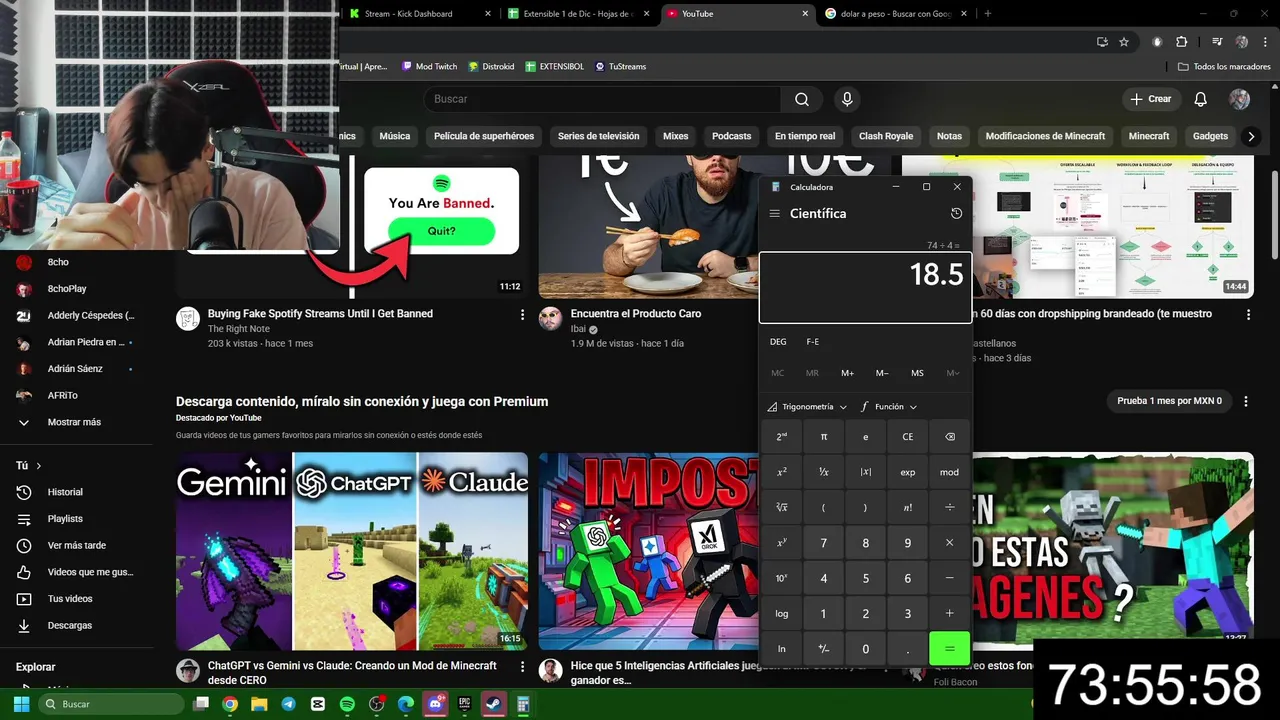
Task: Open Spotify from the Windows taskbar
Action: click(347, 704)
